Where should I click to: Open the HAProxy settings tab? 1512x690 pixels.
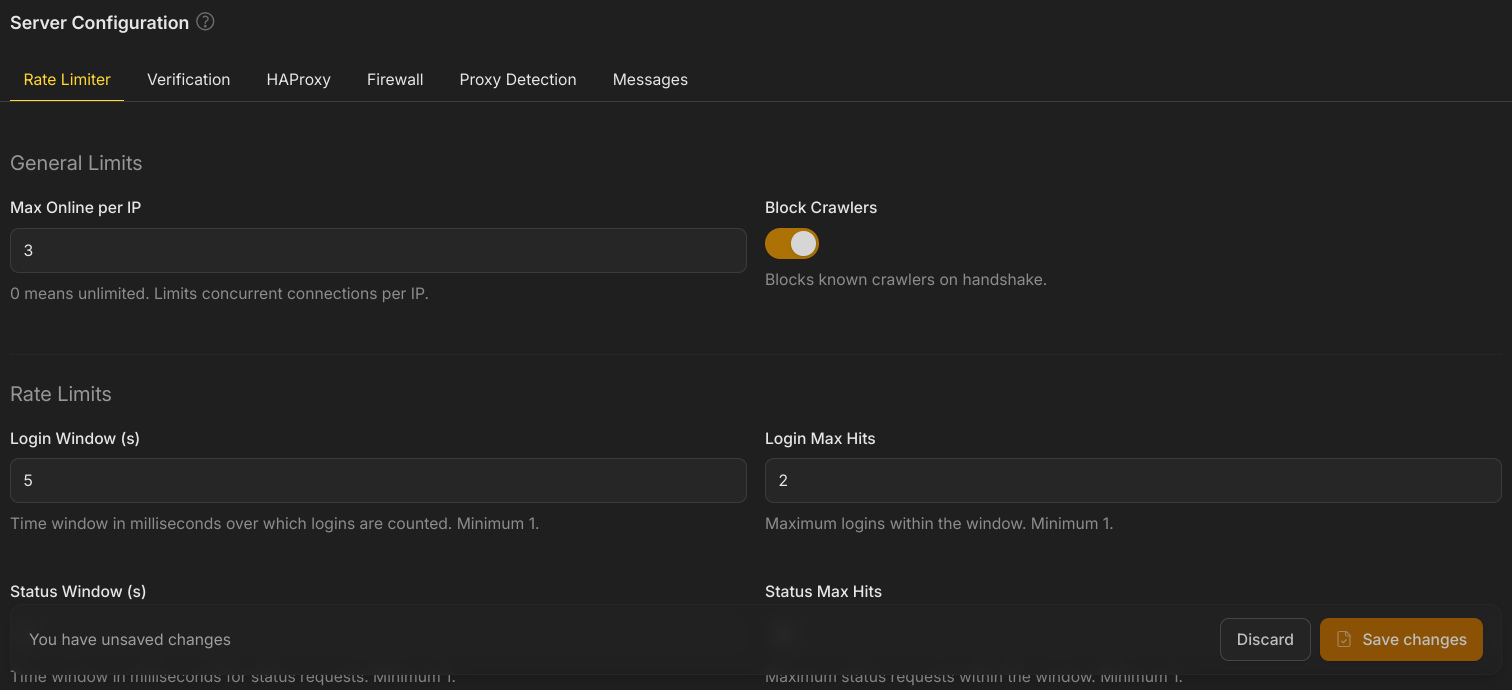click(x=298, y=79)
